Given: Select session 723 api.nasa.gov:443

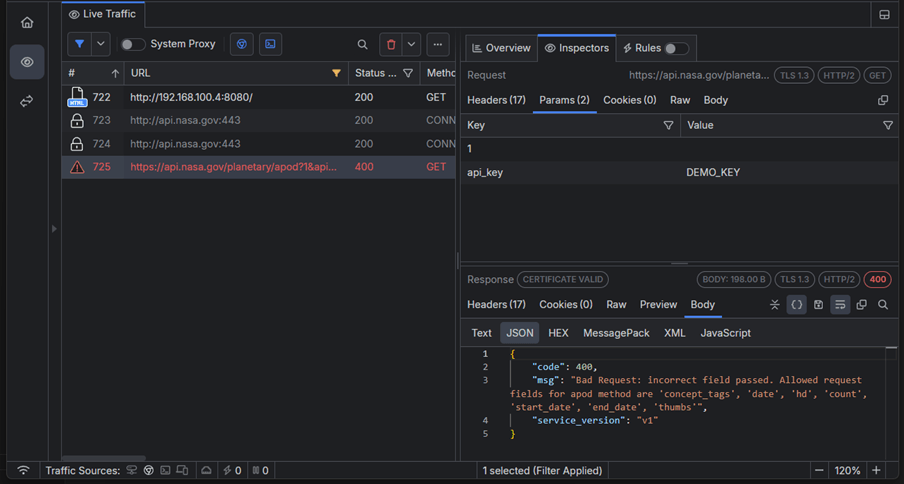Looking at the screenshot, I should [x=259, y=120].
